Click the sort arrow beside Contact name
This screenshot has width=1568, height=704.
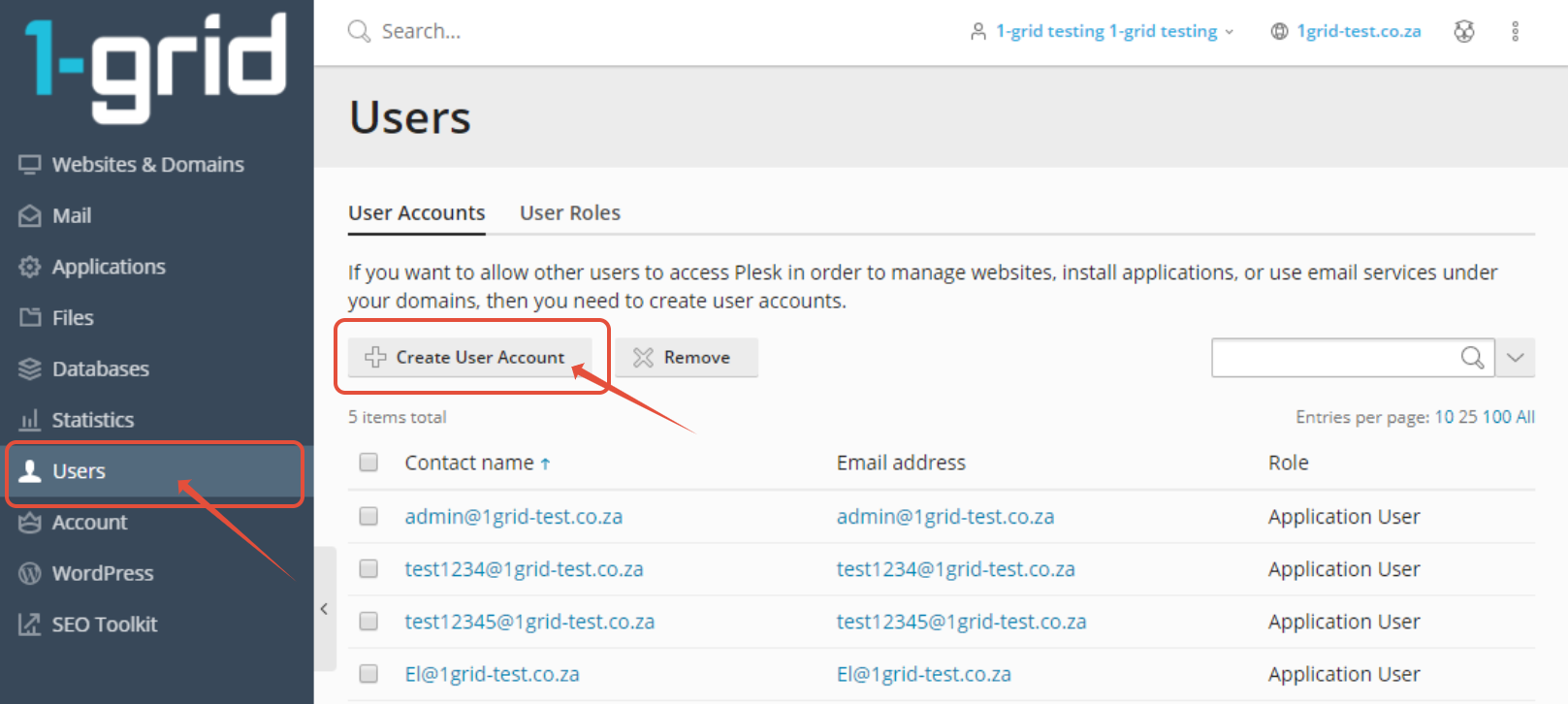(x=545, y=464)
